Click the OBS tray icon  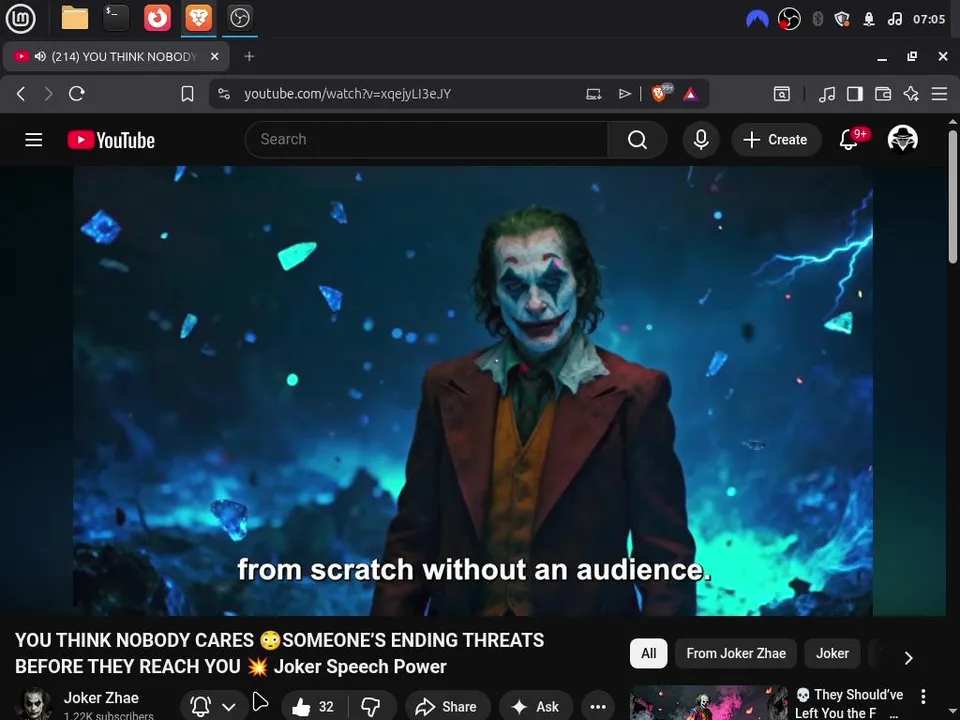click(789, 19)
